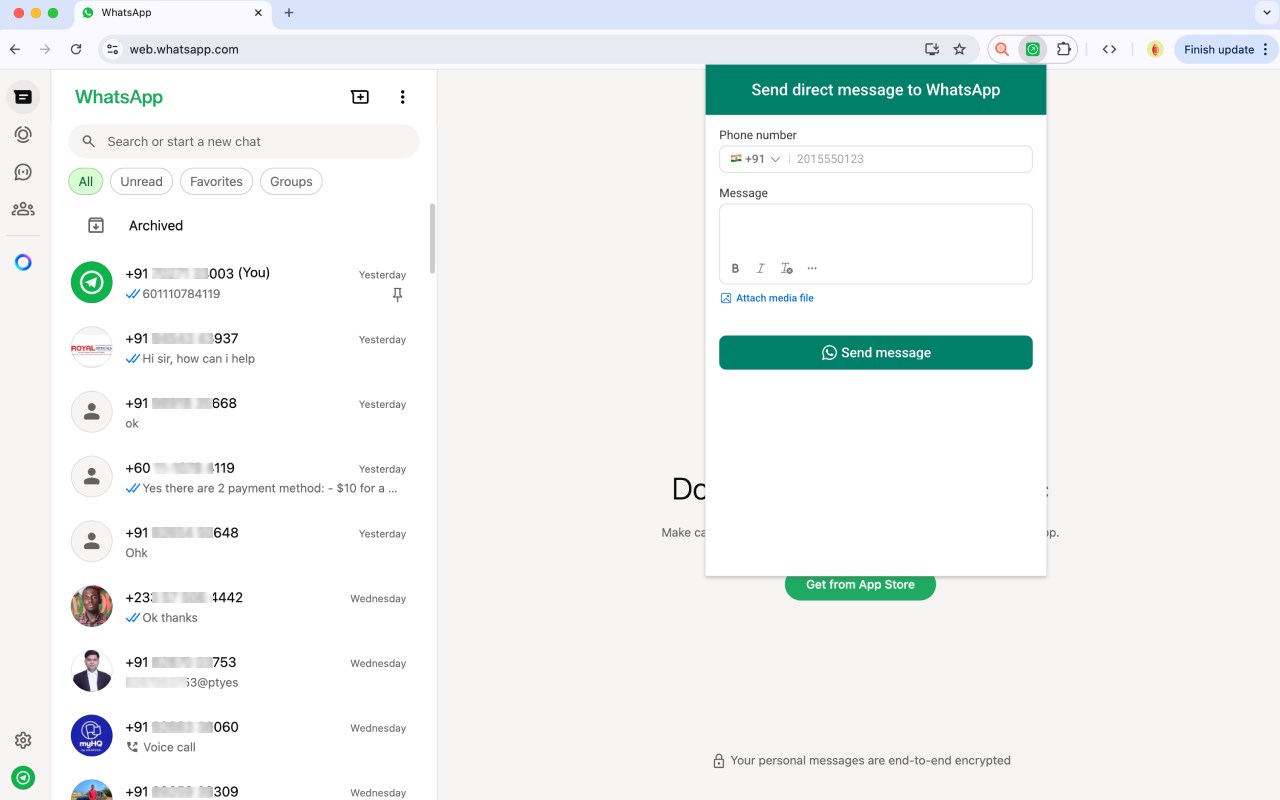The height and width of the screenshot is (800, 1280).
Task: Select the Groups chat filter
Action: coord(291,181)
